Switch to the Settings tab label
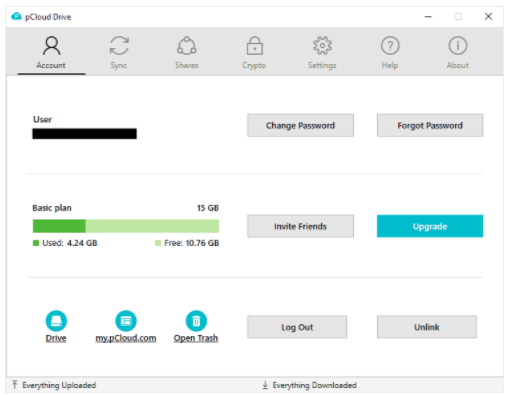Image resolution: width=510 pixels, height=395 pixels. [x=322, y=65]
